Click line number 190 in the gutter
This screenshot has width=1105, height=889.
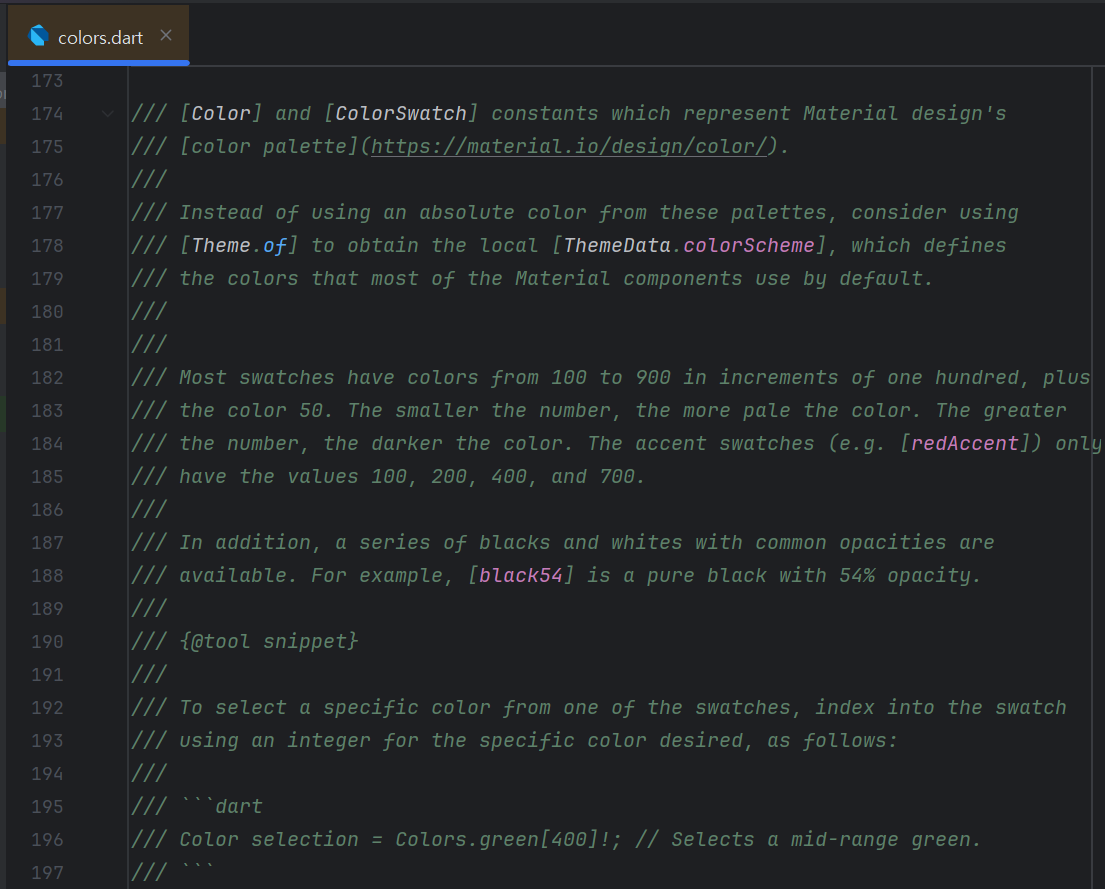(47, 642)
